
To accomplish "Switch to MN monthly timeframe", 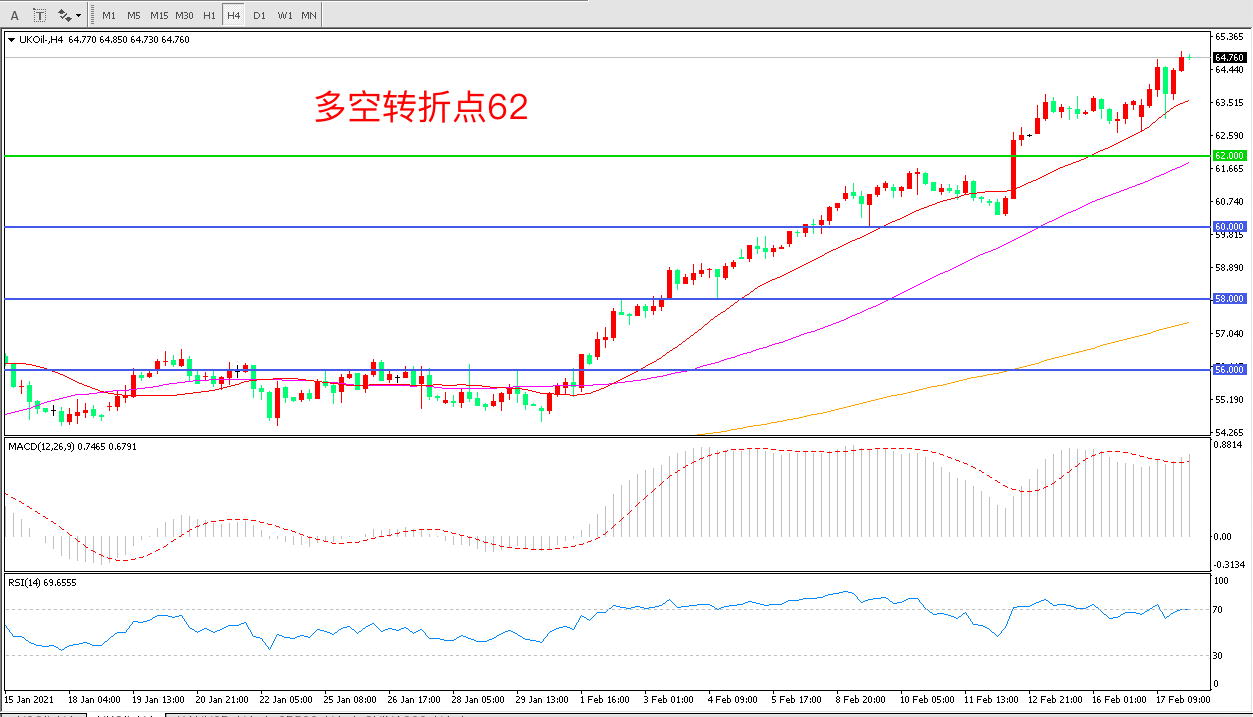I will (x=309, y=15).
